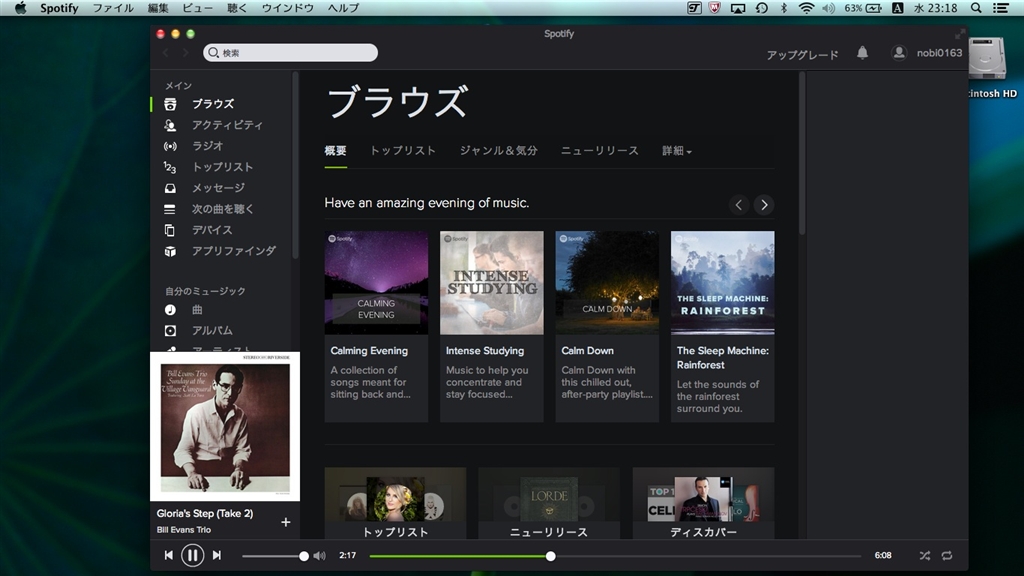Open the 詳細 dropdown tab
Image resolution: width=1024 pixels, height=576 pixels.
[677, 151]
